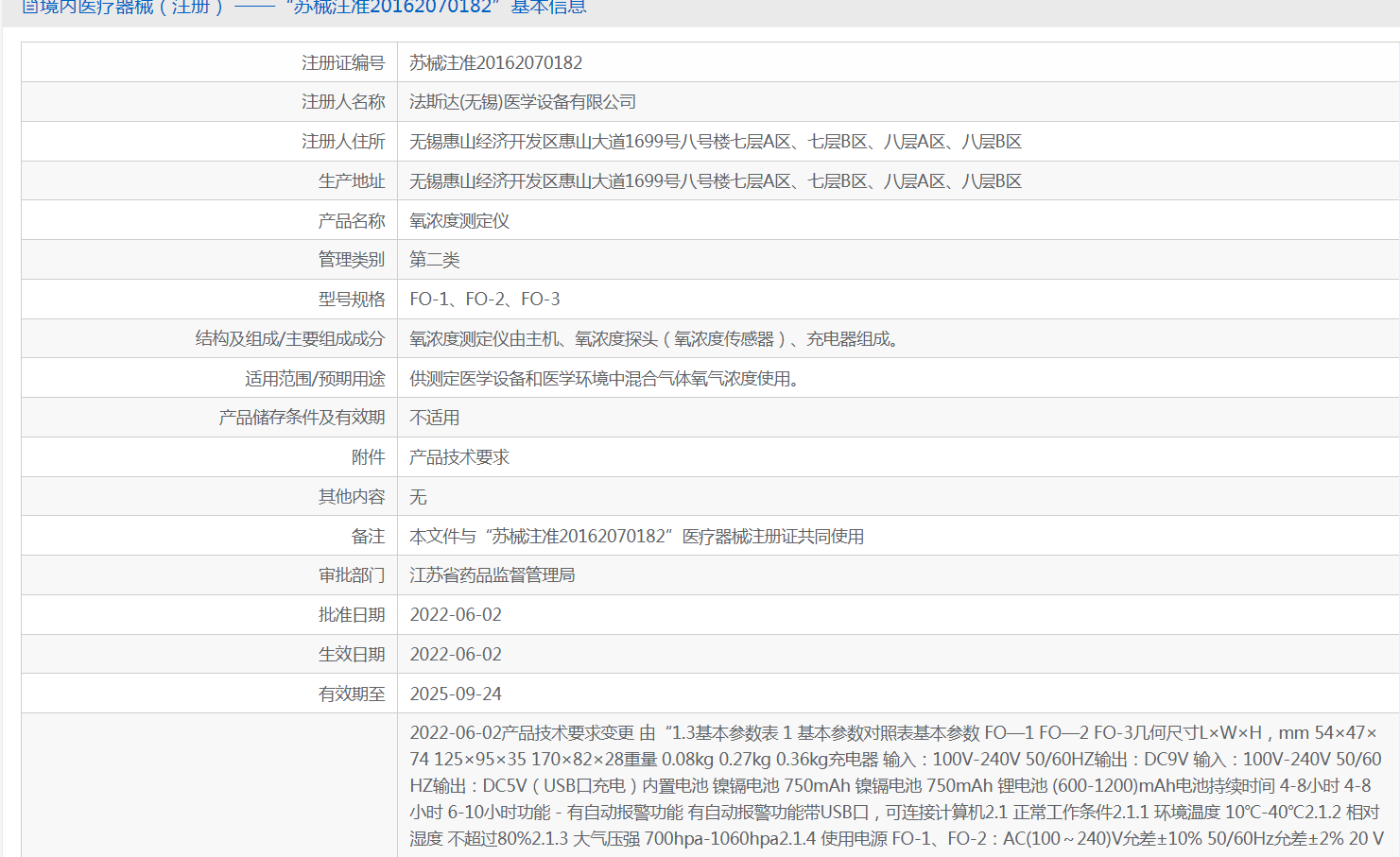Image resolution: width=1400 pixels, height=857 pixels.
Task: Select the expiry date 2025-09-24
Action: pos(456,694)
